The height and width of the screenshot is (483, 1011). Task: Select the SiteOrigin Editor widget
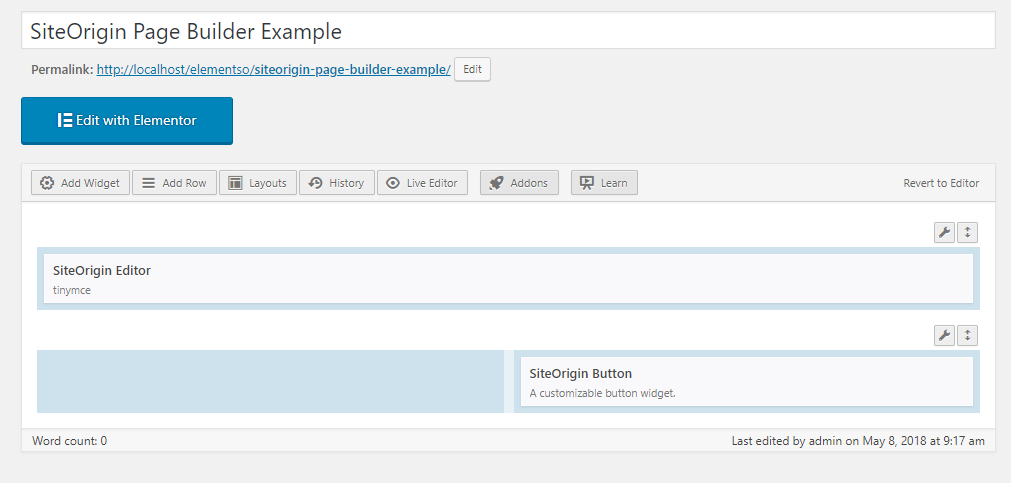(508, 279)
